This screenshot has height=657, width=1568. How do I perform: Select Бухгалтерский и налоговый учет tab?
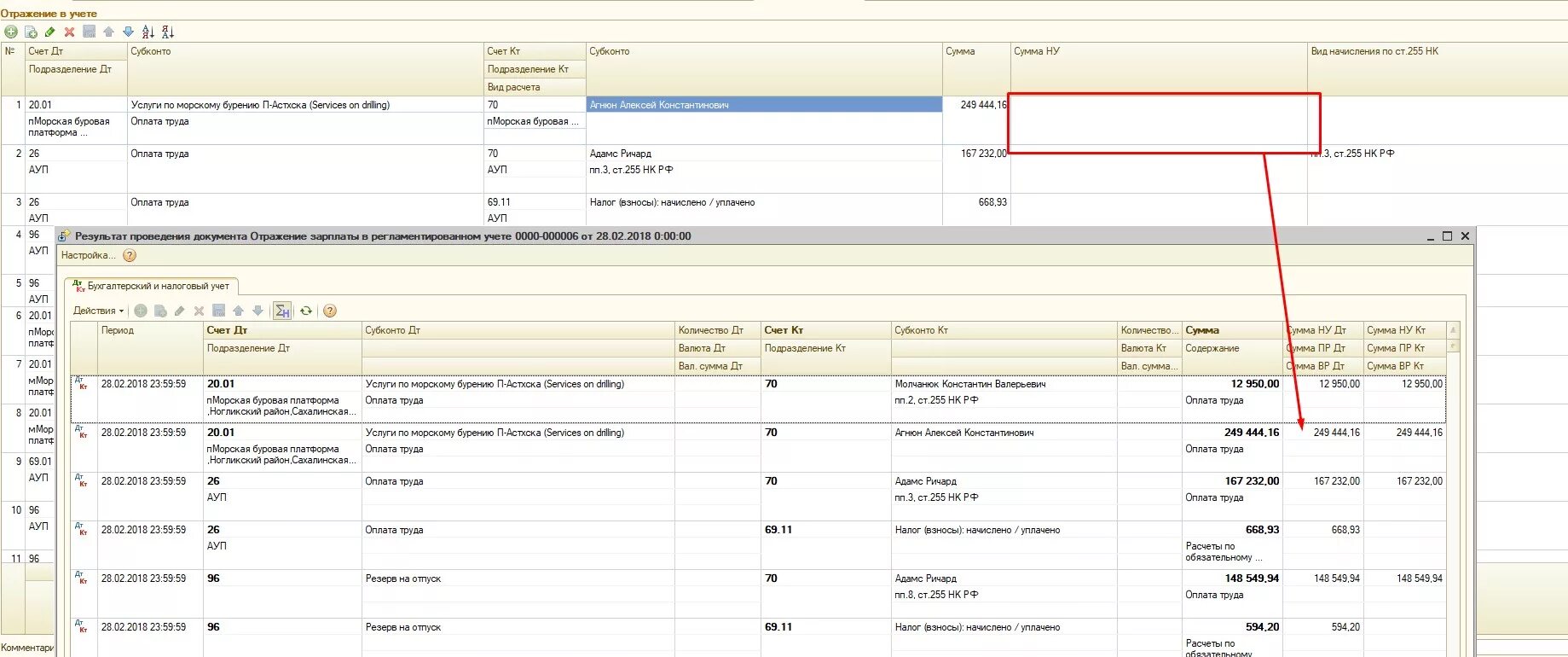tap(152, 286)
